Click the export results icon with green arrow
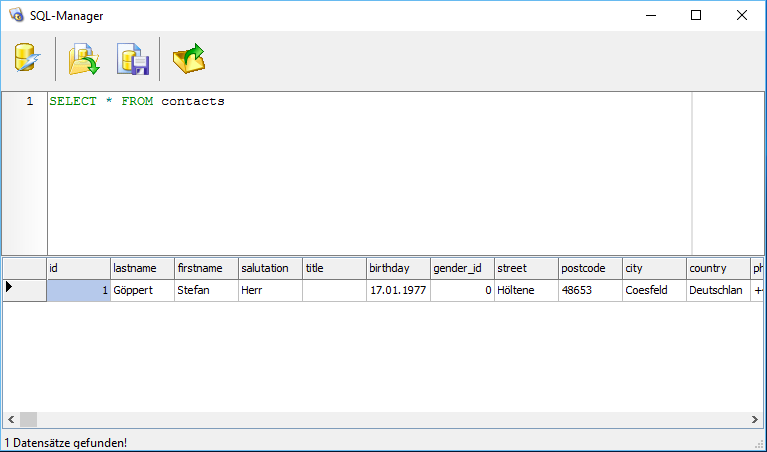767x452 pixels. click(188, 60)
